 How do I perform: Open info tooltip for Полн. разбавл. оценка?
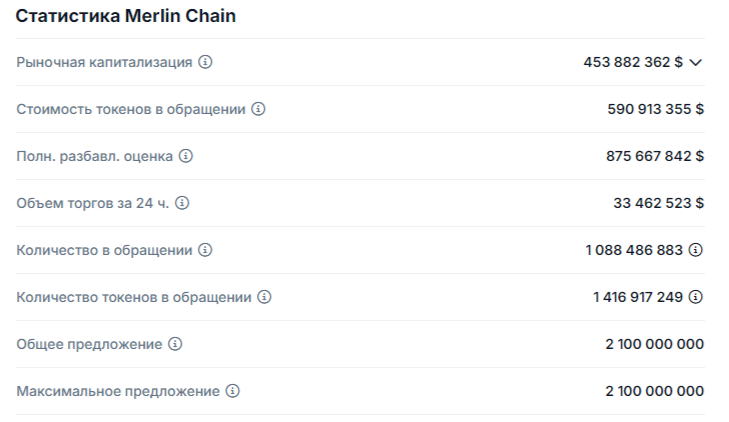coord(186,156)
